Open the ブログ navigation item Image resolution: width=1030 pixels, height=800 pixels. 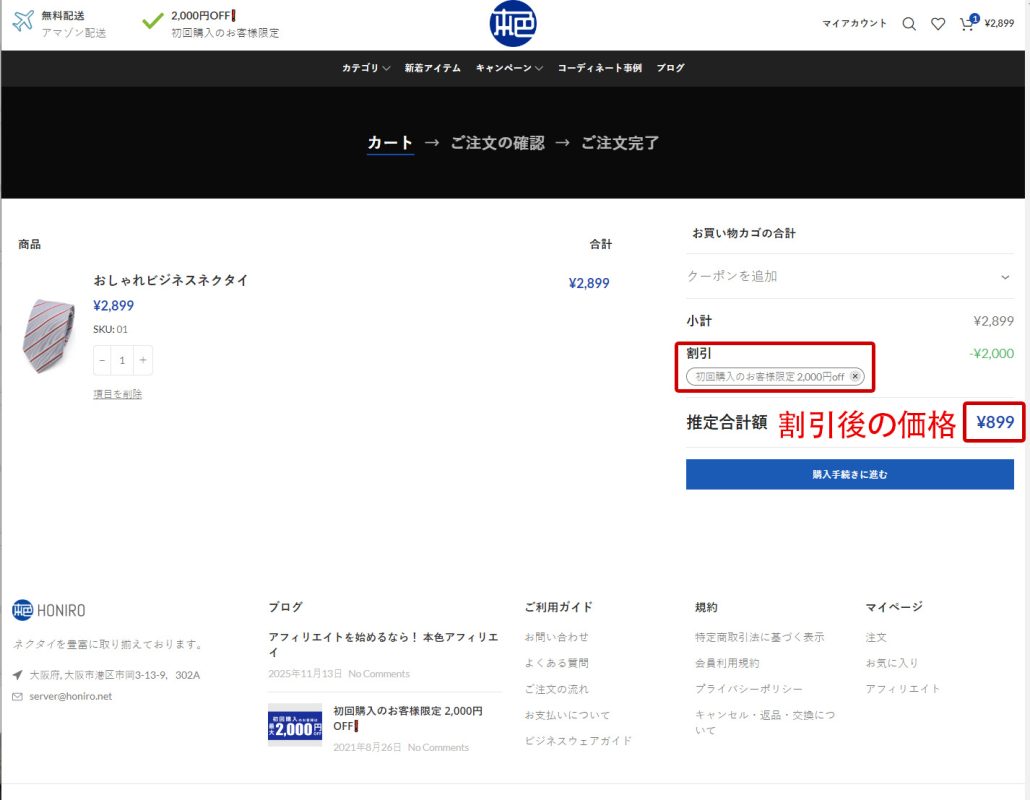coord(670,68)
